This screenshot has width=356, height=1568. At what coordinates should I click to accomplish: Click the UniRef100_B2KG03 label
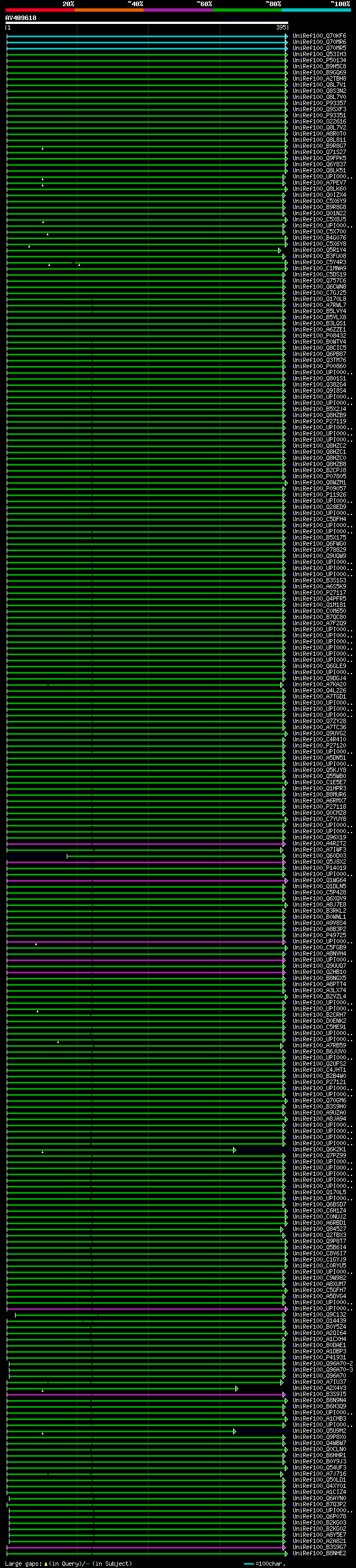click(319, 1523)
